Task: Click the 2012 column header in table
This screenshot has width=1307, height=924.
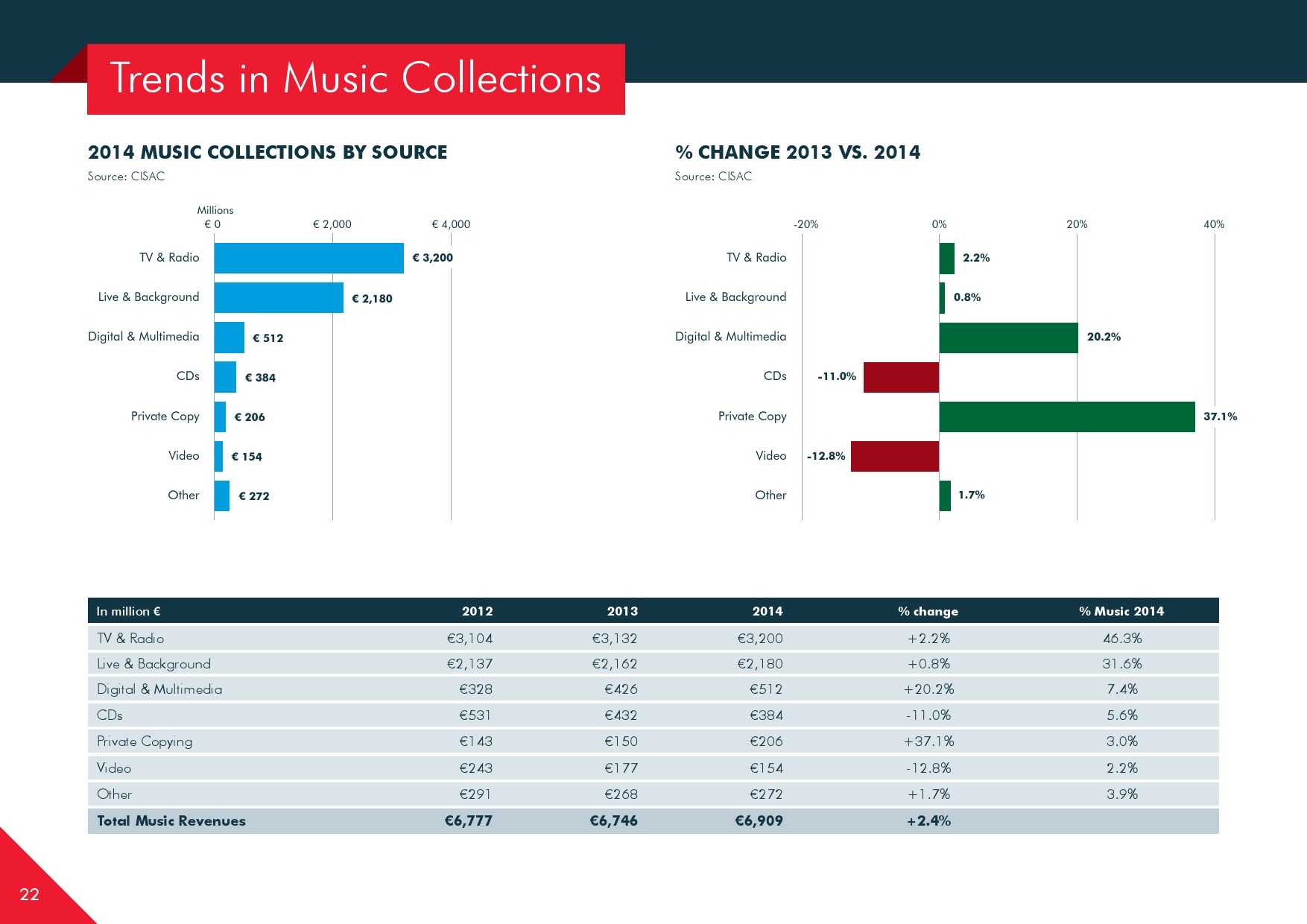Action: 477,611
